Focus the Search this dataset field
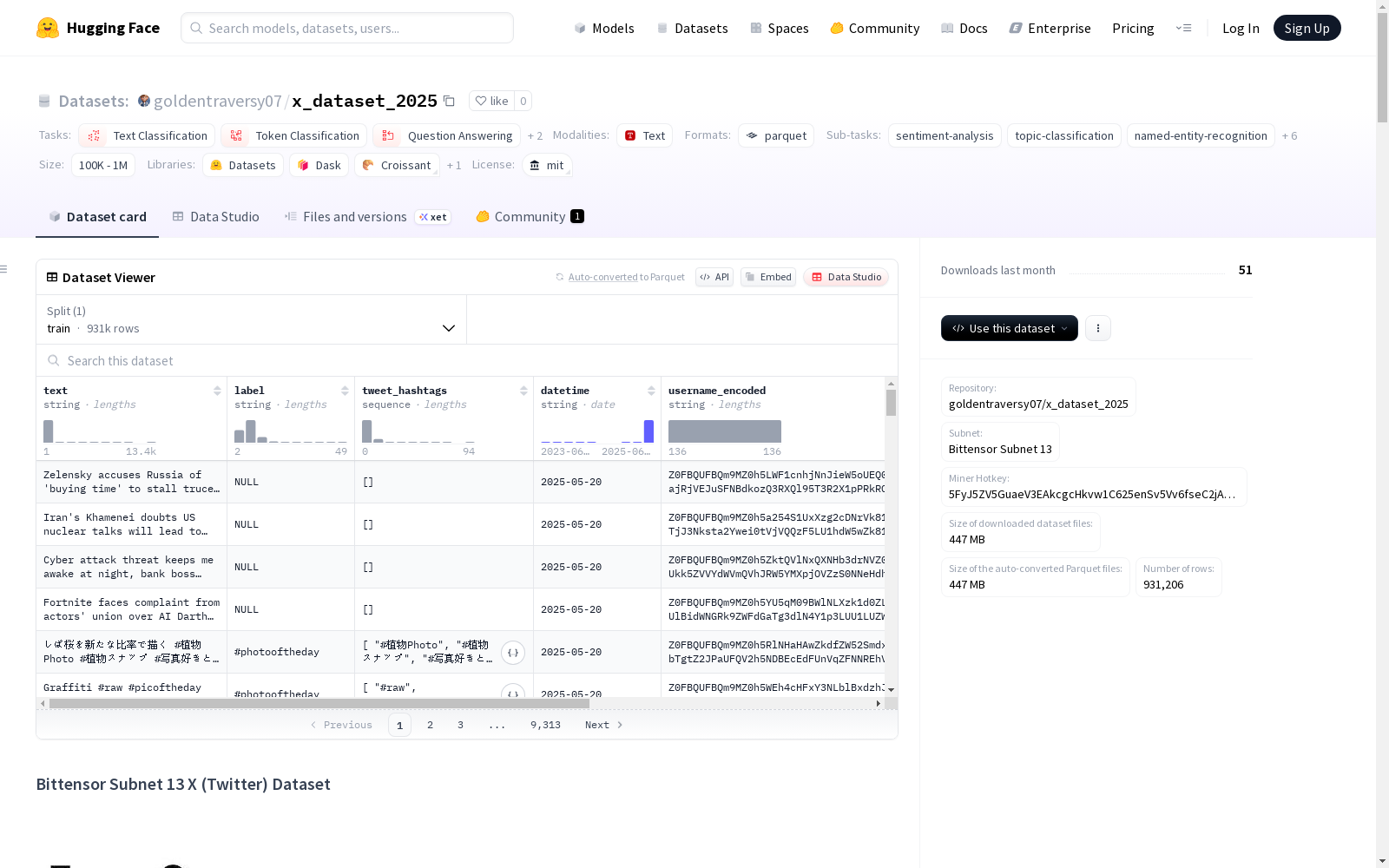Screen dimensions: 1389x868 (x=467, y=360)
